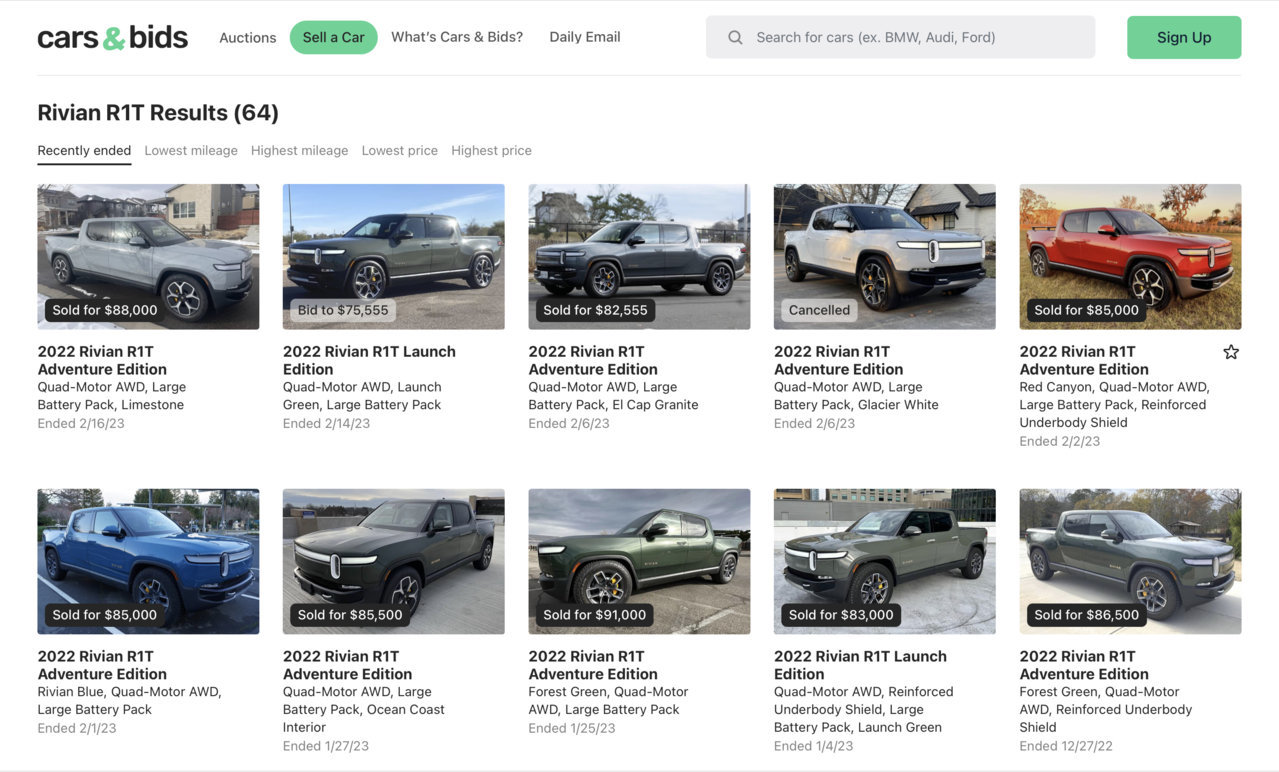The image size is (1279, 772).
Task: Click title of Ocean Coast Interior R1T listing
Action: point(347,665)
